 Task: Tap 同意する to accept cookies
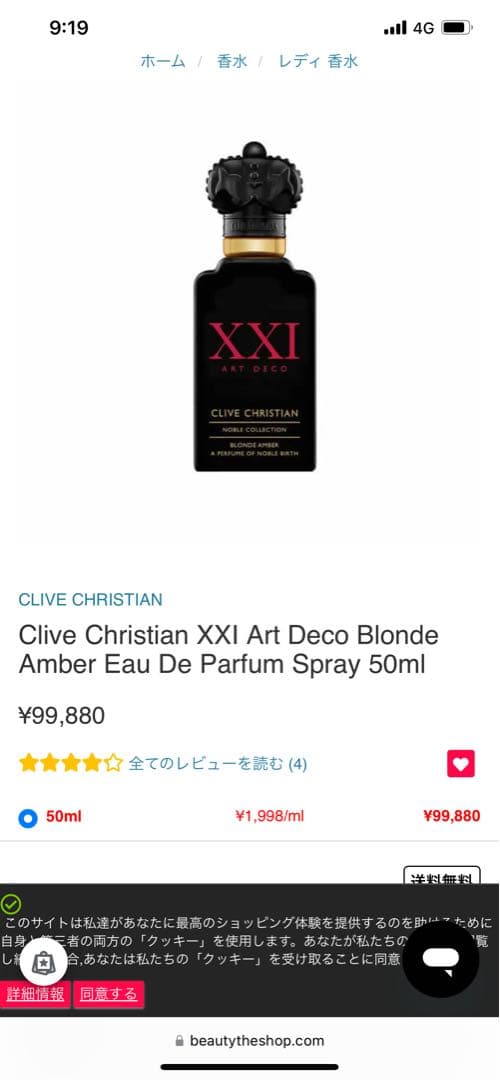pos(109,995)
